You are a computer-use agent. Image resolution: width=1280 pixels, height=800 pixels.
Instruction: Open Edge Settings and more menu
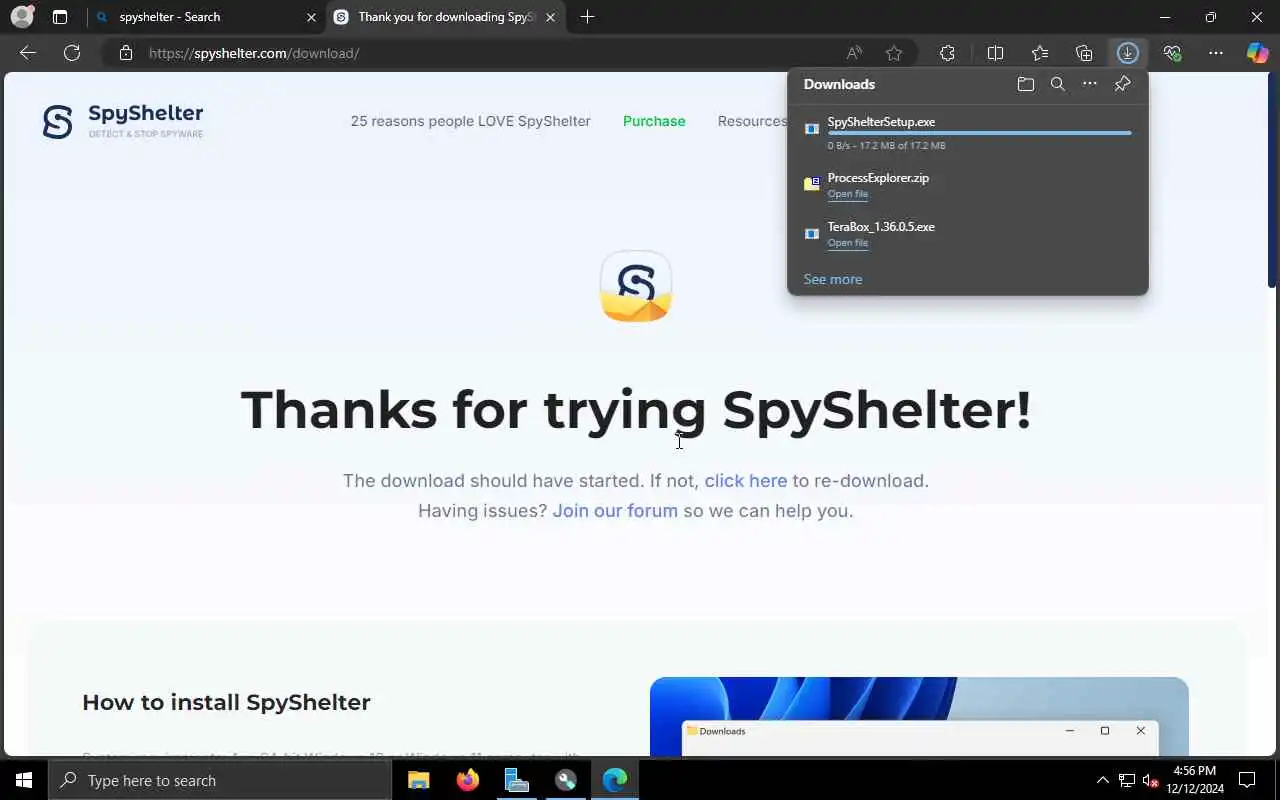tap(1216, 53)
